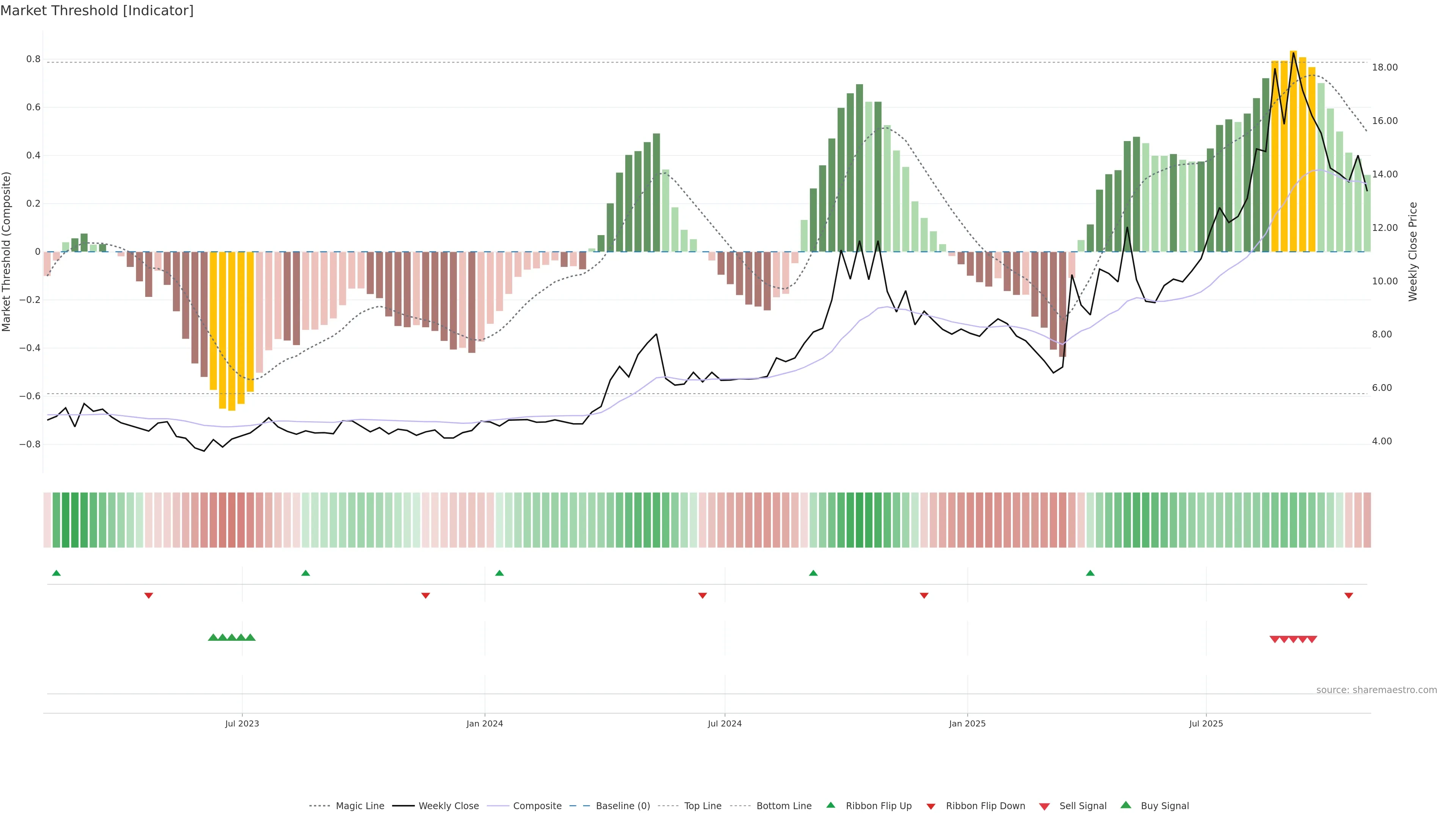1456x819 pixels.
Task: Toggle the Baseline (0) legend entry
Action: click(x=623, y=806)
